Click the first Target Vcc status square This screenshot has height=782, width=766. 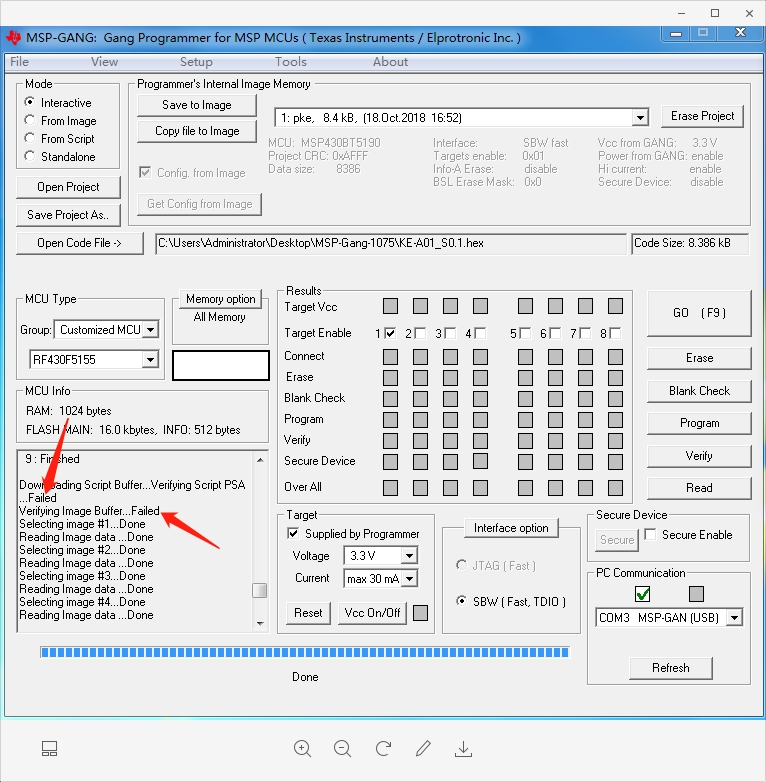point(390,306)
